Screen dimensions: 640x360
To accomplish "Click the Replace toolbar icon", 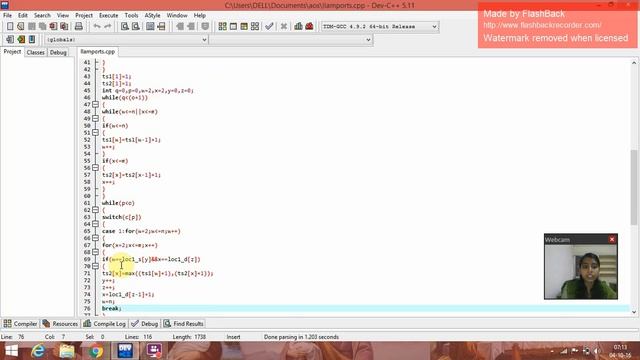I will 136,27.
